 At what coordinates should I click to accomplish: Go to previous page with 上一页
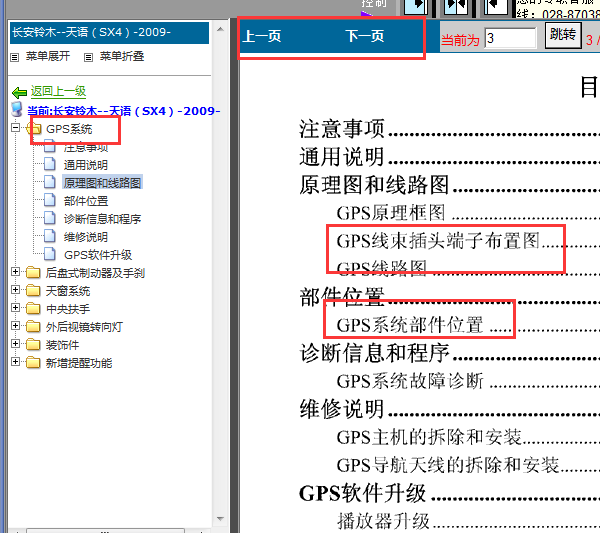[x=262, y=37]
